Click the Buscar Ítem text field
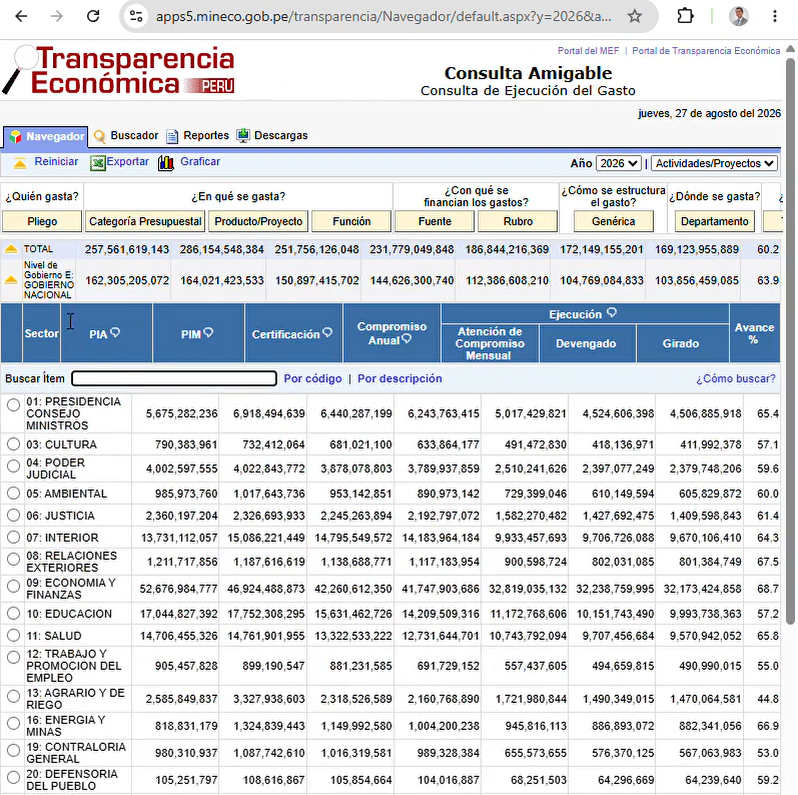Viewport: 798px width, 795px height. (174, 378)
